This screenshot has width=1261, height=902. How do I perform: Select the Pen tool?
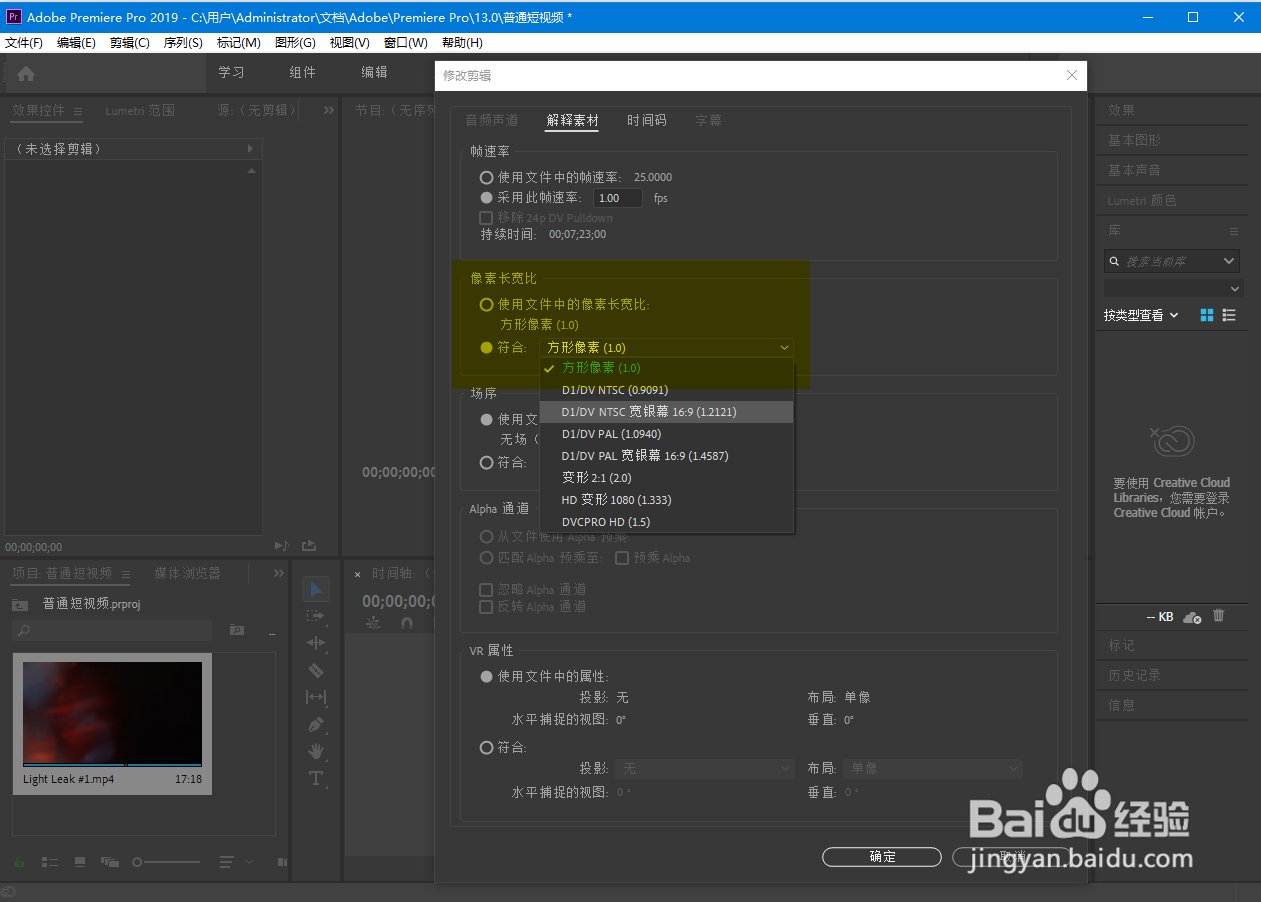(x=316, y=724)
